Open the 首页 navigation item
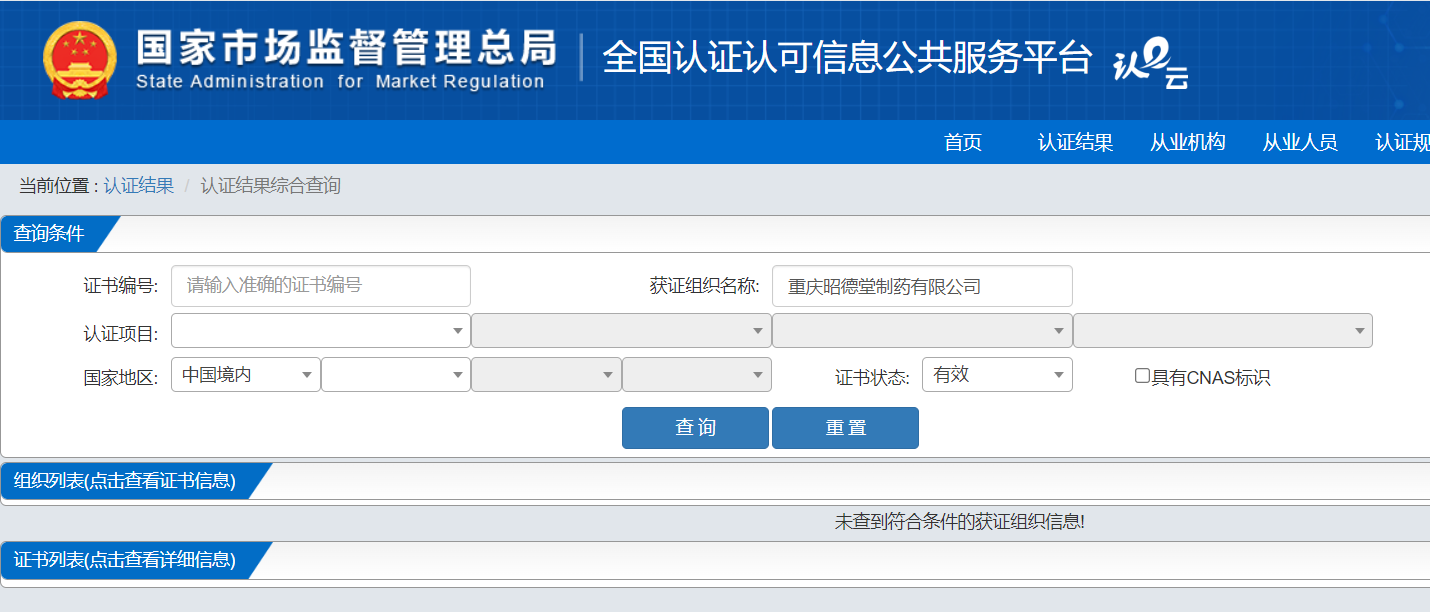This screenshot has width=1430, height=612. (x=963, y=142)
